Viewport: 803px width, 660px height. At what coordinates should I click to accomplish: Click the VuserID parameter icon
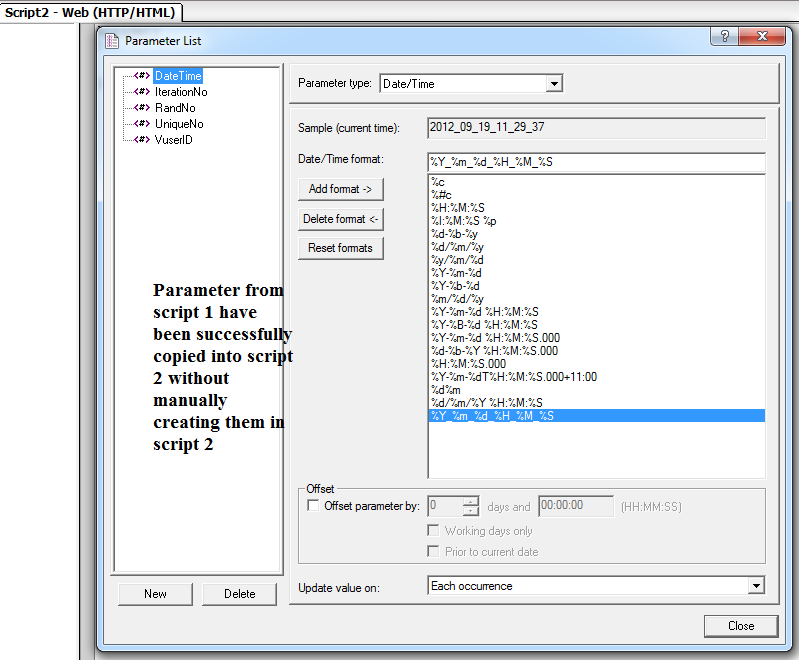[143, 139]
